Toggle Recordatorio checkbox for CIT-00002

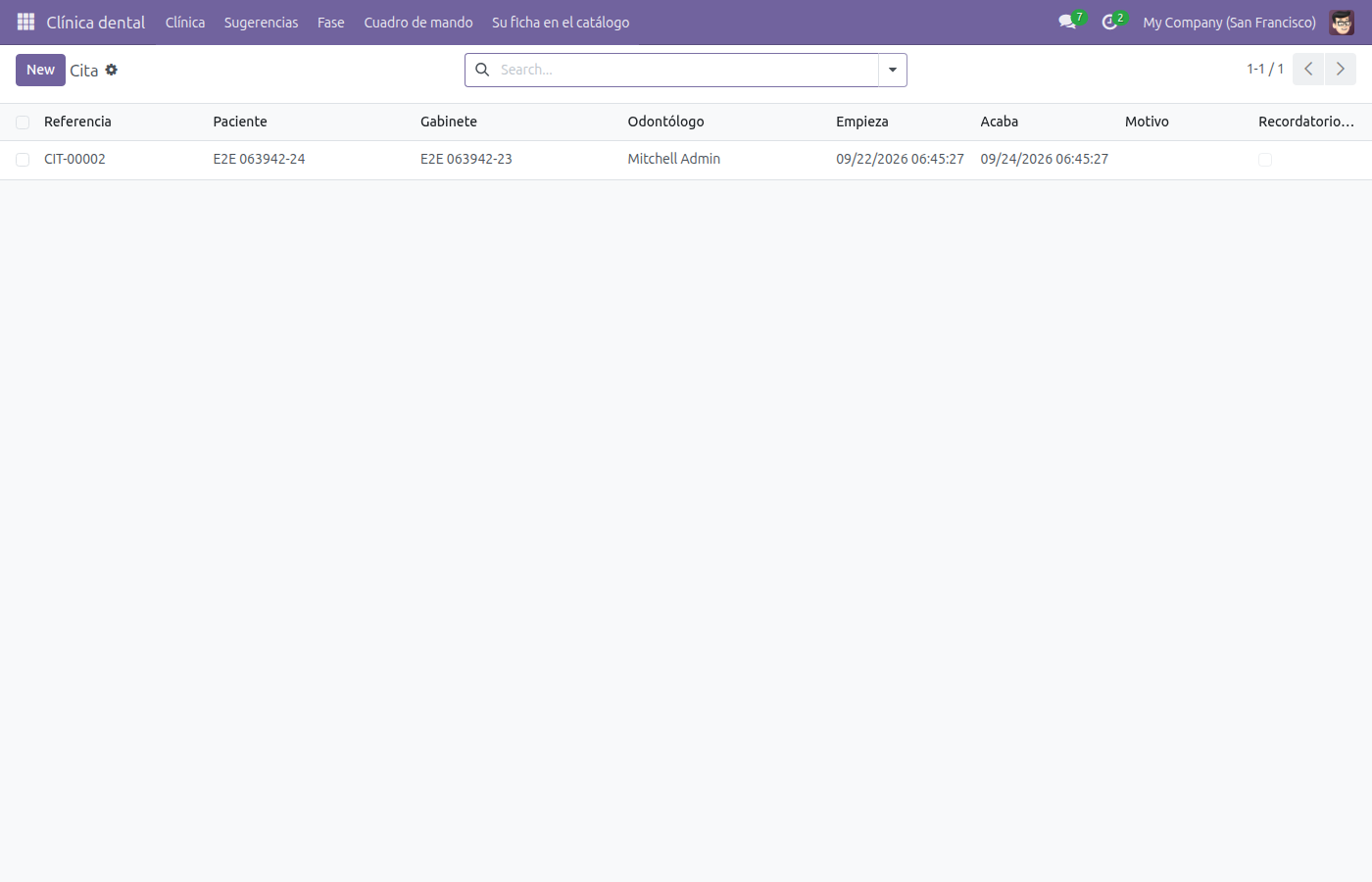1265,160
